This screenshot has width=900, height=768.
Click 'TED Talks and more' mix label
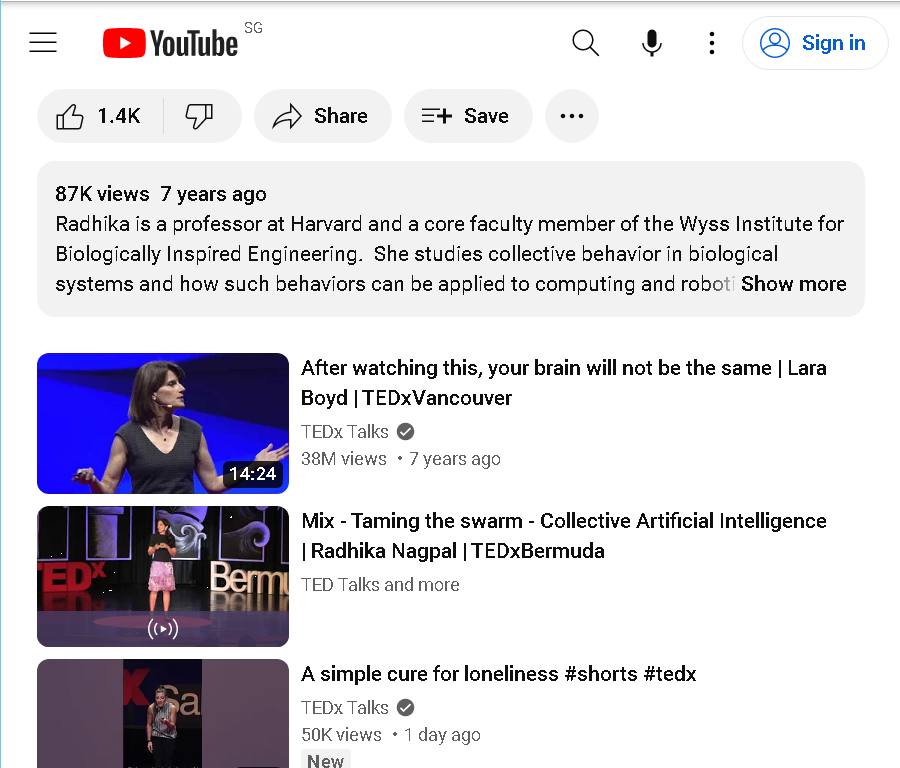pos(380,584)
